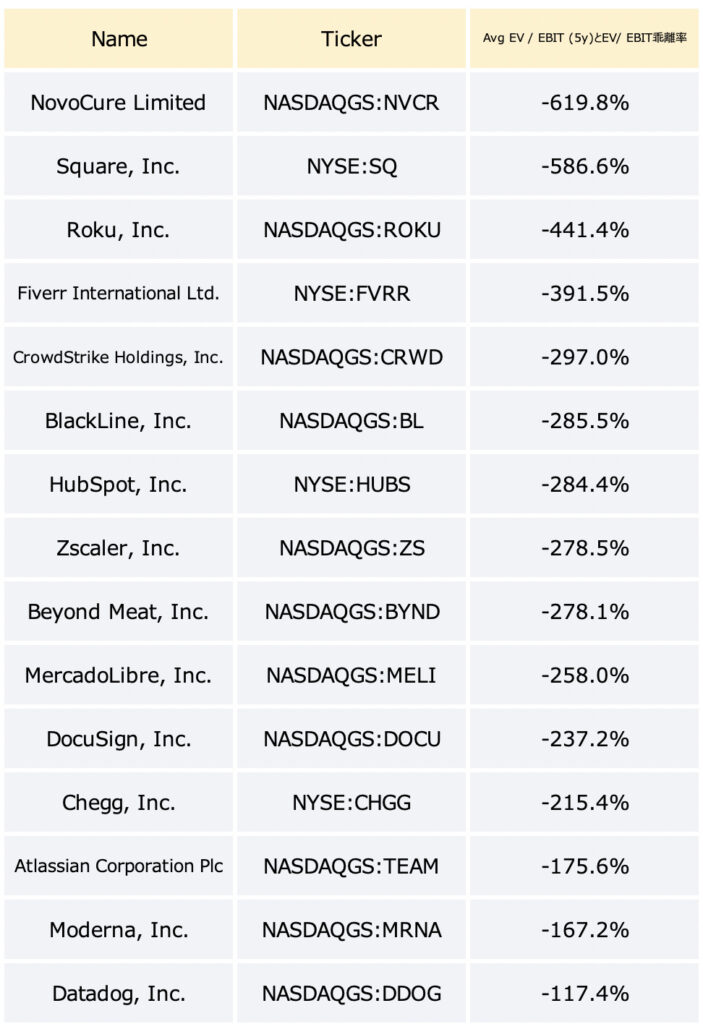Click the NASDAQGS:ZS ticker cell
The image size is (703, 1024).
(352, 548)
